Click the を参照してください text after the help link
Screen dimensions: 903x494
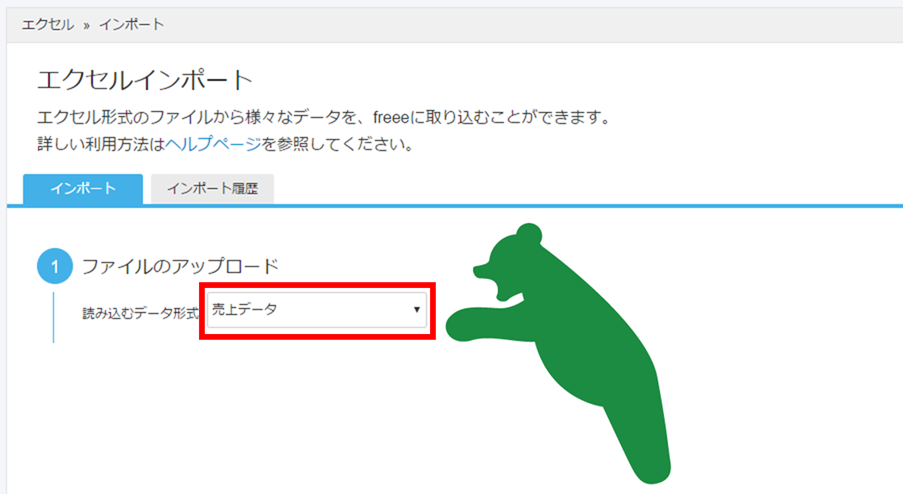[338, 144]
